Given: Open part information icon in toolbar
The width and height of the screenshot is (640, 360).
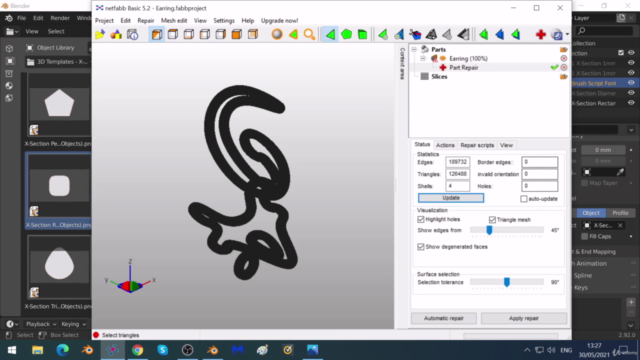Looking at the screenshot, I should 133,35.
